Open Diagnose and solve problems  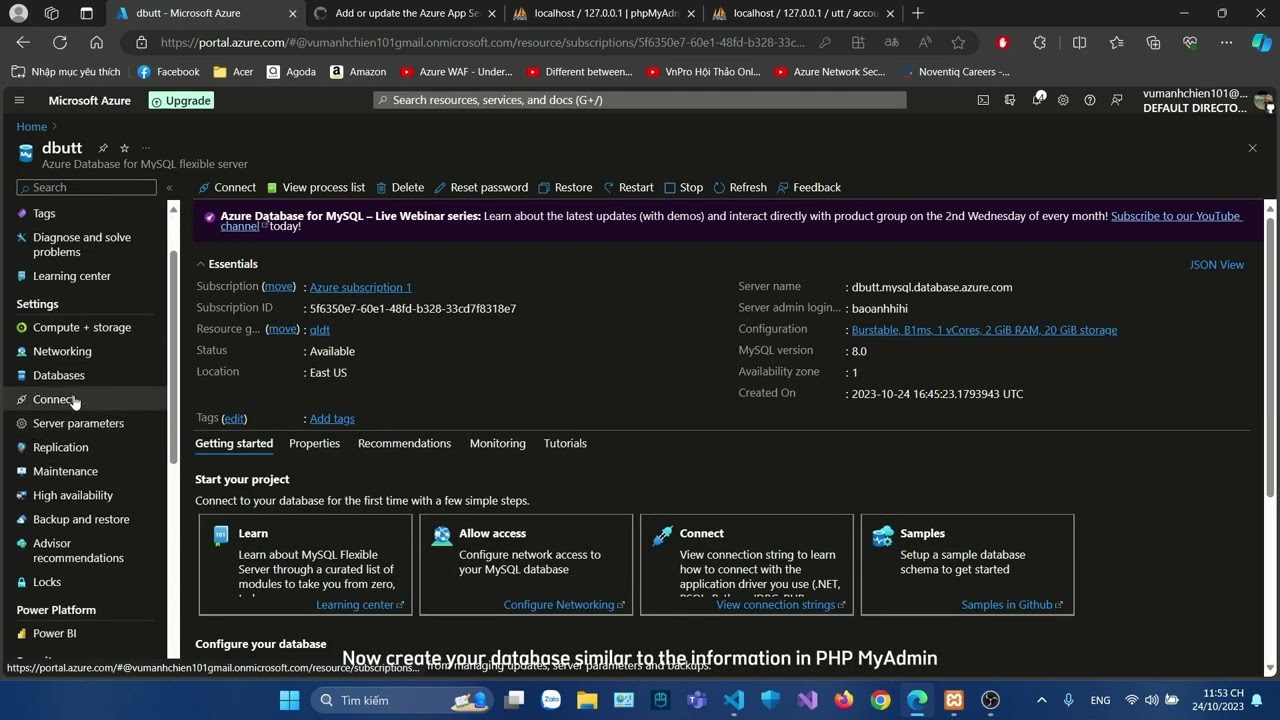(82, 244)
